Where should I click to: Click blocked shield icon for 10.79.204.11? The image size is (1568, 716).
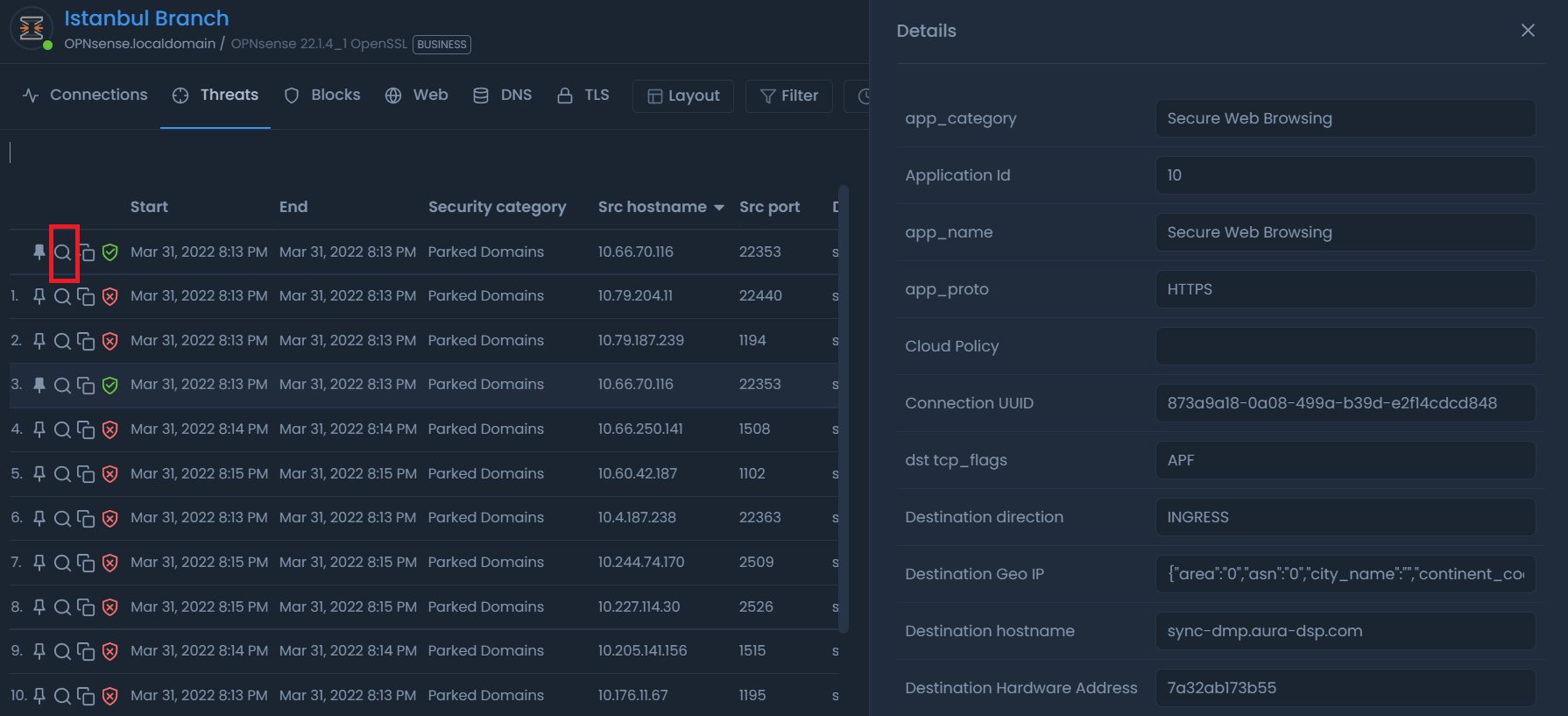[x=109, y=296]
